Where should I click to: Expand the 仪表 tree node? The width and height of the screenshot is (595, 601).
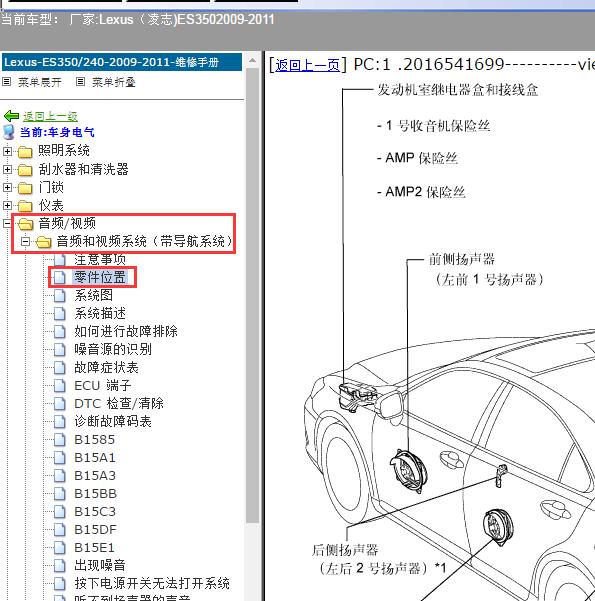(7, 205)
